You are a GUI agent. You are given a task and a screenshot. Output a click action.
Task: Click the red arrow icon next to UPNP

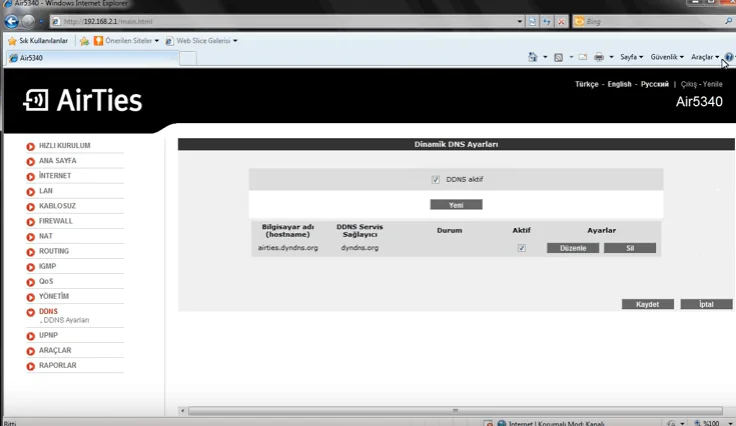pyautogui.click(x=31, y=336)
